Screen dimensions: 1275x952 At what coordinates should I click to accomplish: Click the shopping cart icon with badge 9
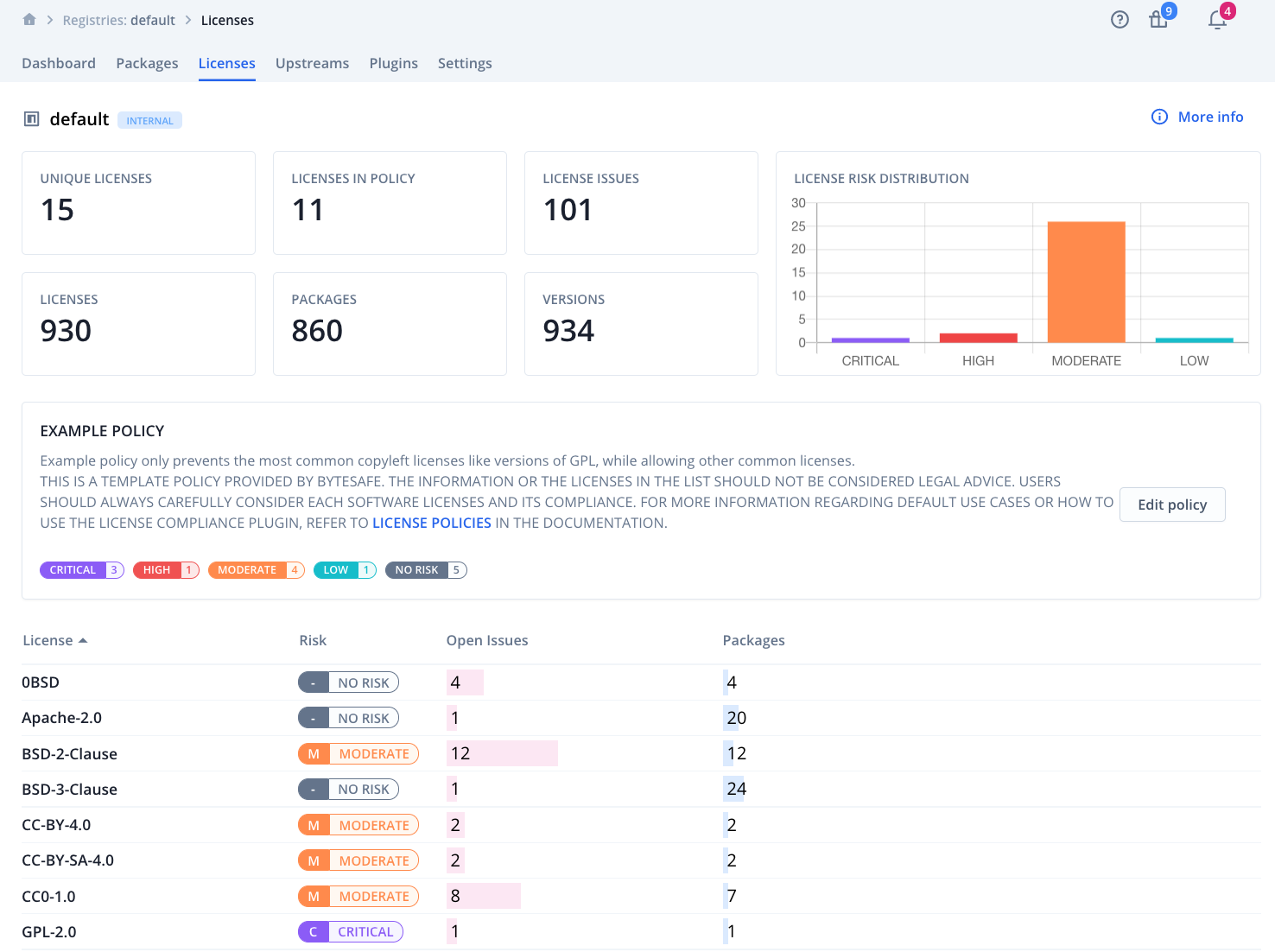(x=1158, y=19)
